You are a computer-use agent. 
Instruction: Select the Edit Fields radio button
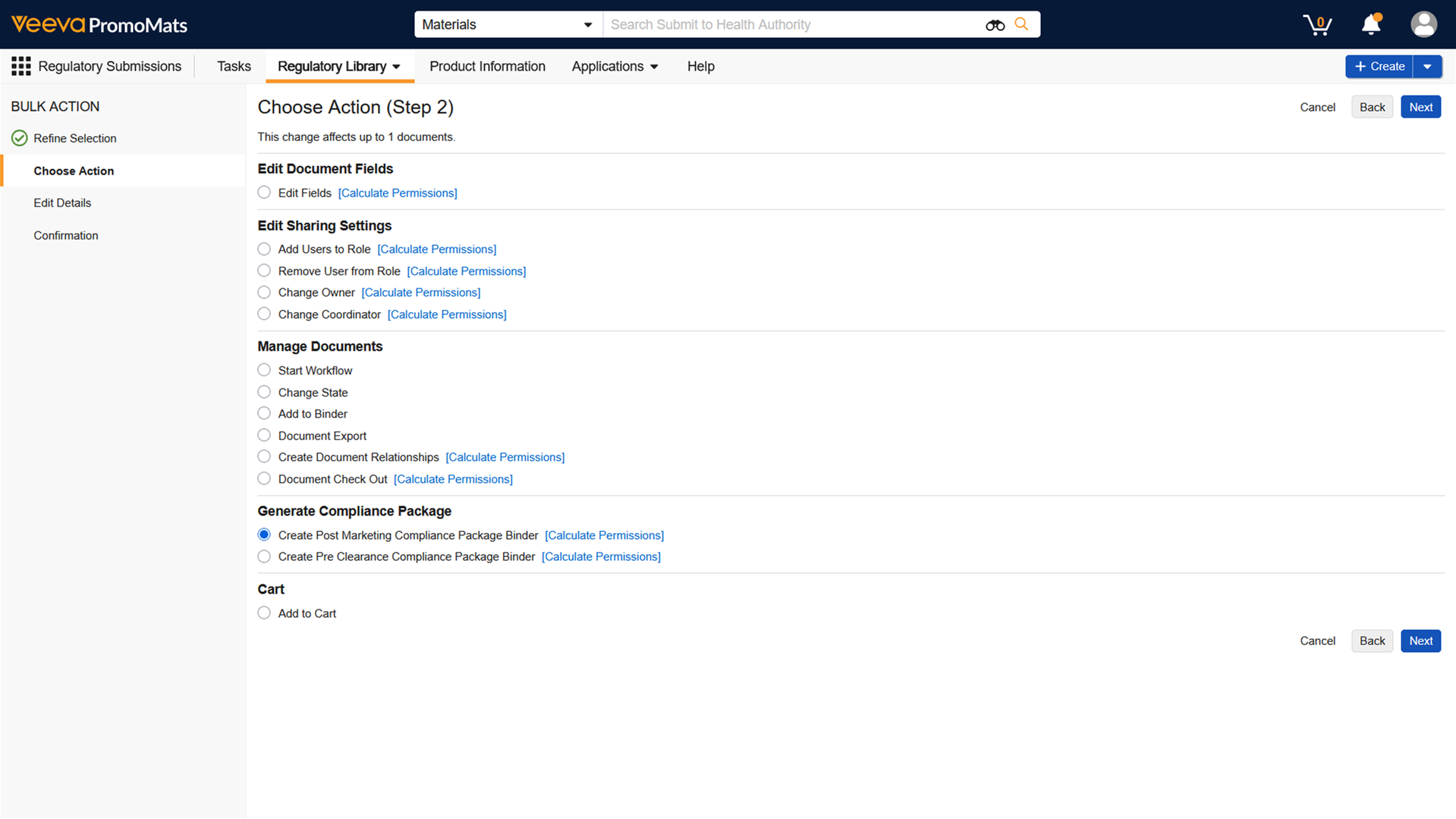(x=264, y=193)
